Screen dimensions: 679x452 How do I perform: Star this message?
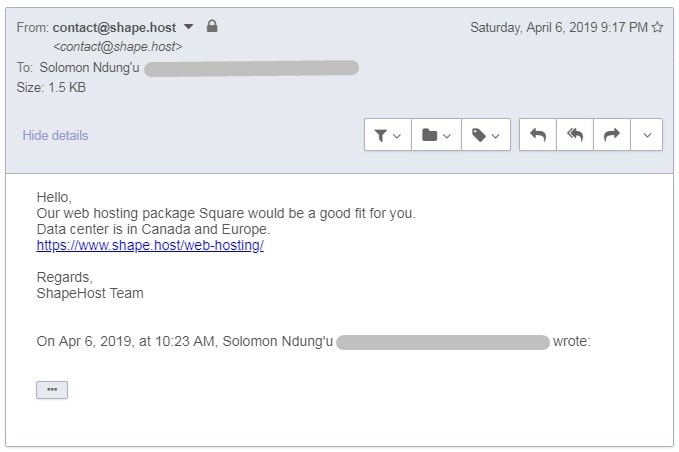click(657, 27)
